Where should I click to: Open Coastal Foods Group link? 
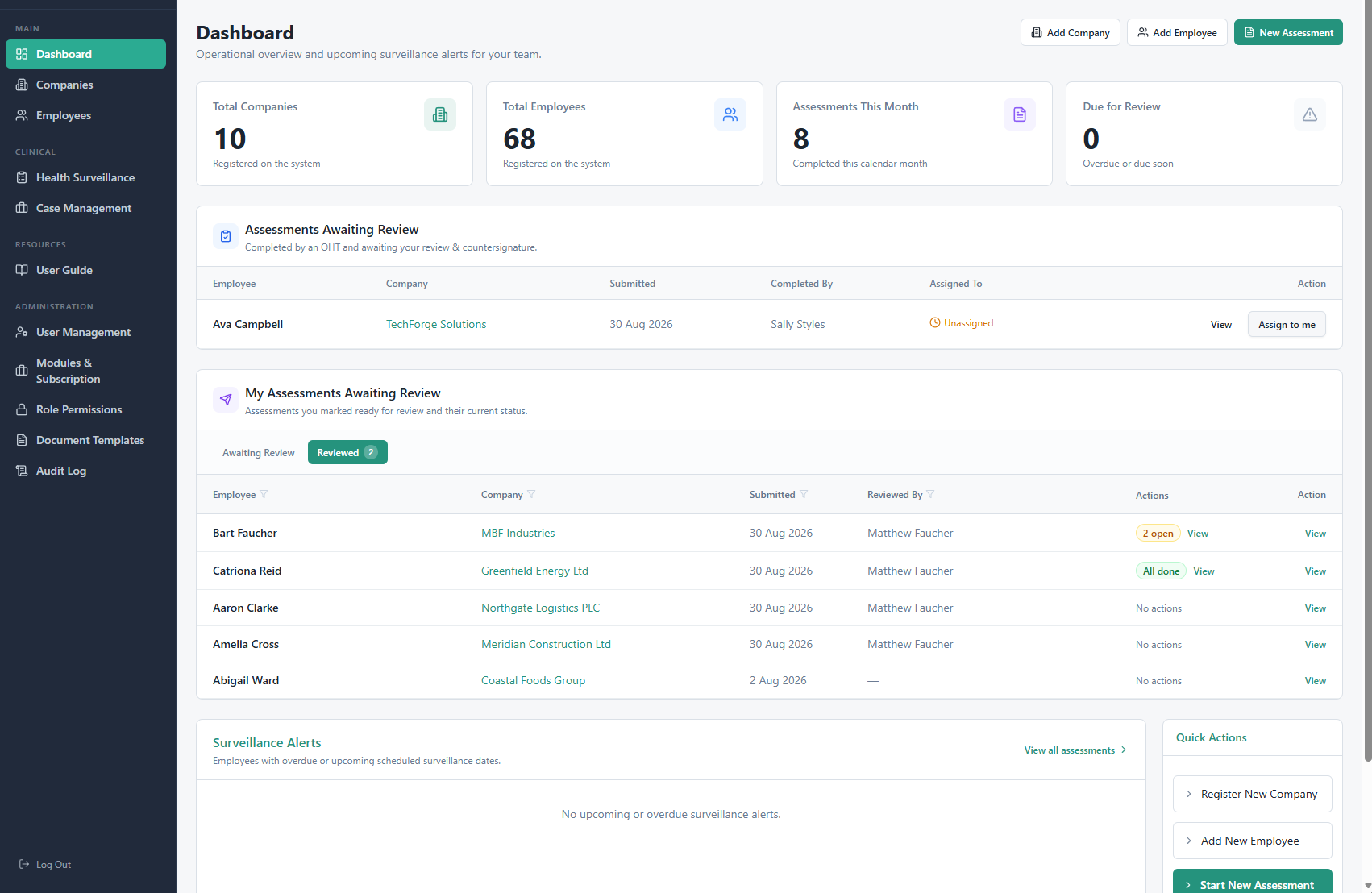(x=533, y=680)
